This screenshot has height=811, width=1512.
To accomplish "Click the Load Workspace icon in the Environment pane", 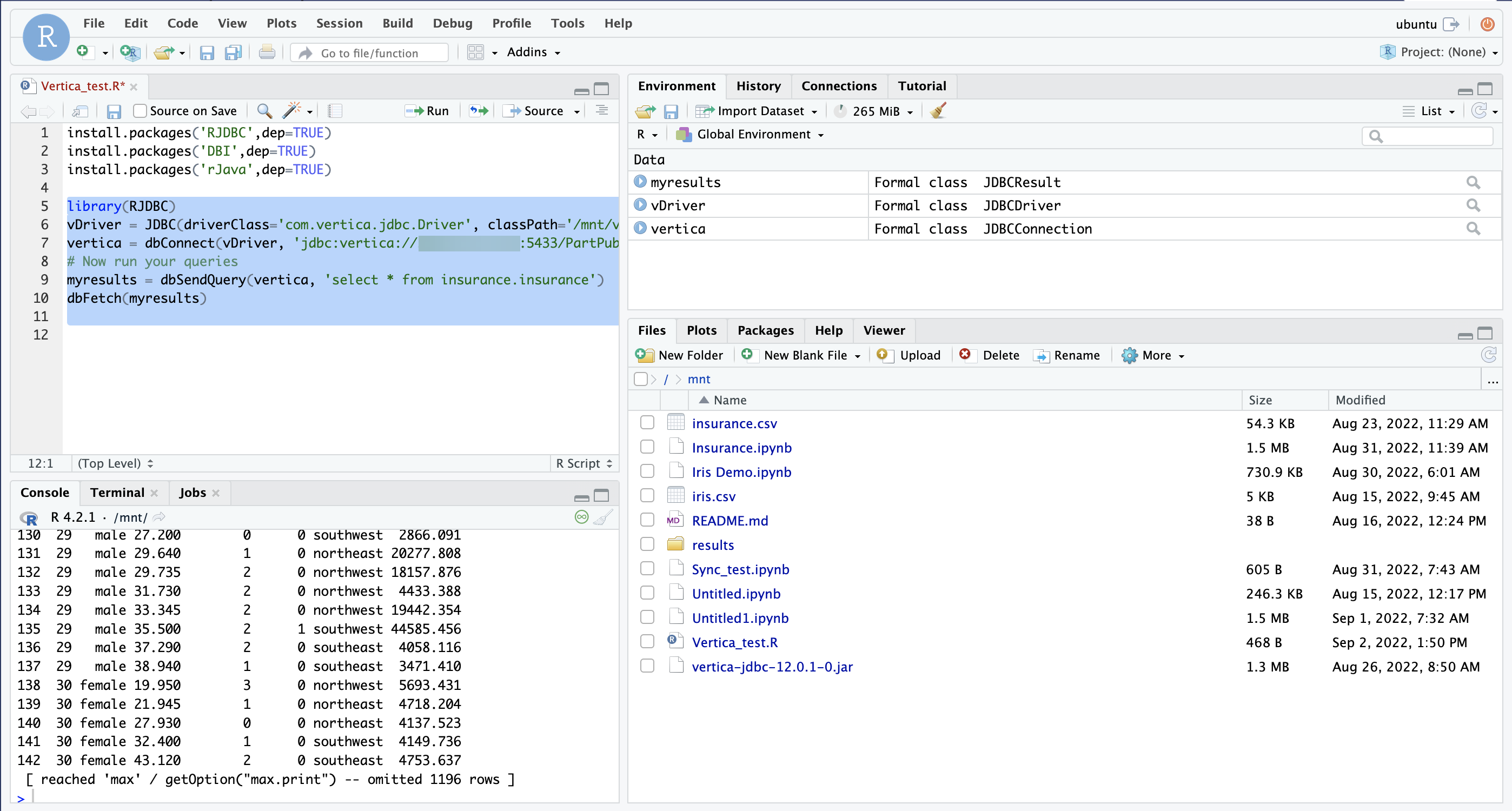I will 645,111.
